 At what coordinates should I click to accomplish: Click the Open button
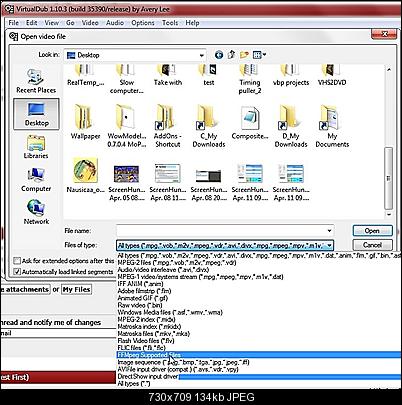point(372,231)
